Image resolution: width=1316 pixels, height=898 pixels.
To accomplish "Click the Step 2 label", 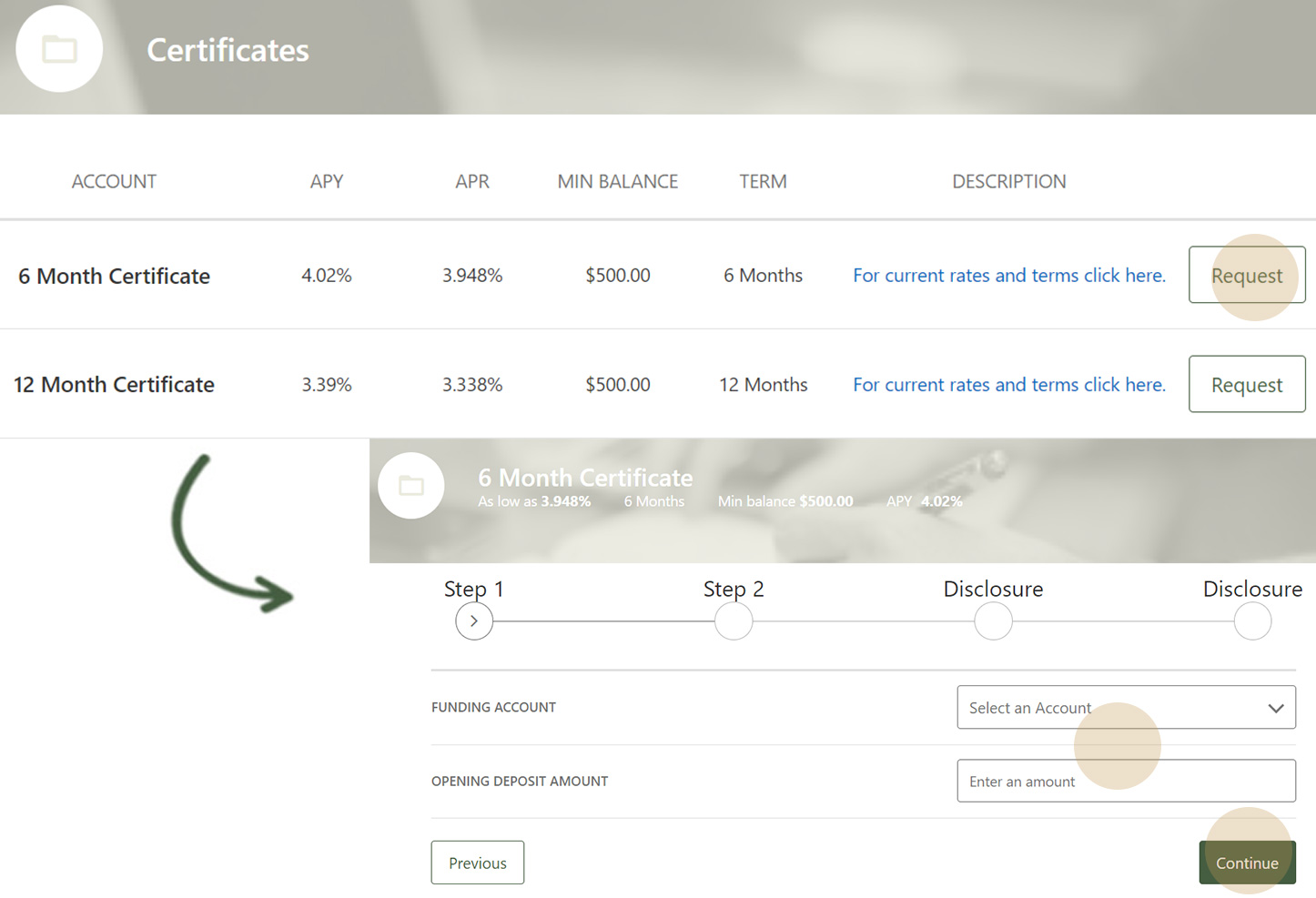I will pyautogui.click(x=734, y=589).
